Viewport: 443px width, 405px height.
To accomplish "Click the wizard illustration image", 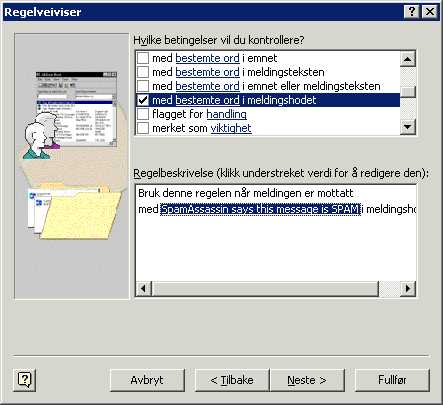I will (72, 166).
